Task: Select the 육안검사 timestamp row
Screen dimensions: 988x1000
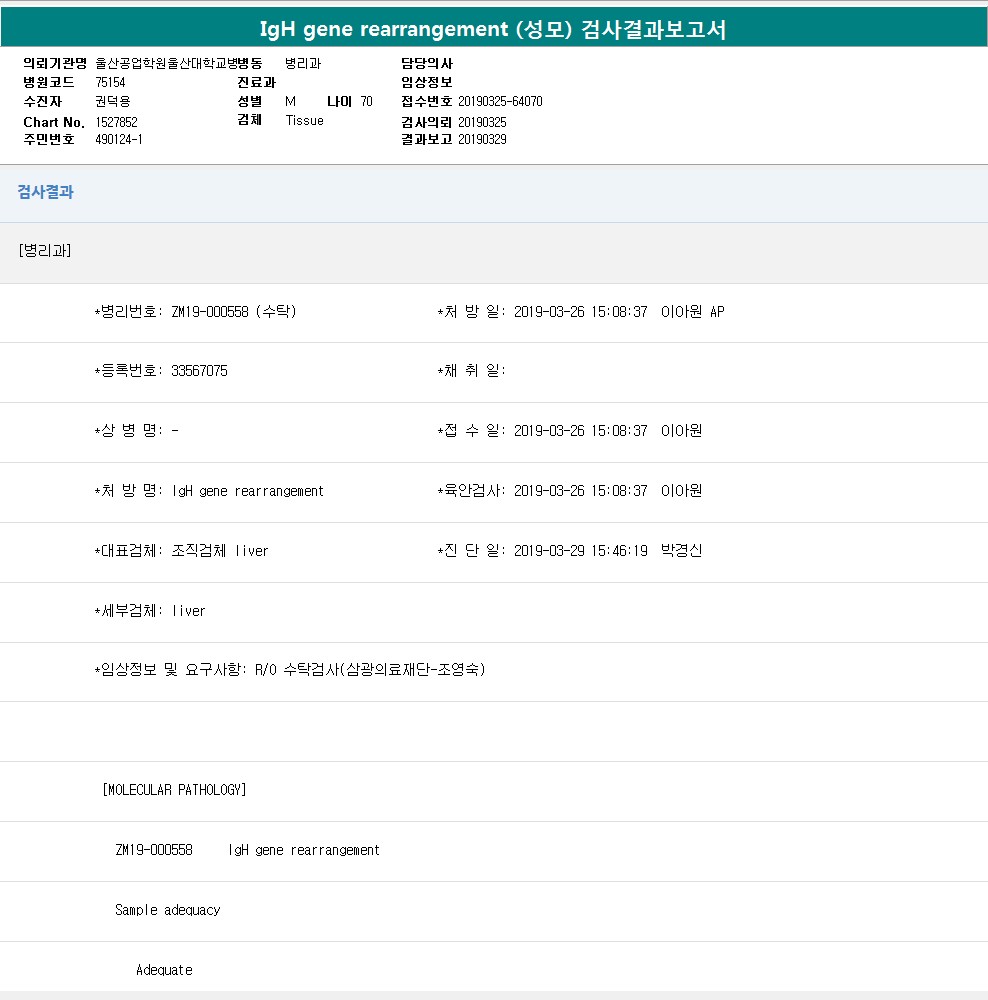Action: point(570,491)
